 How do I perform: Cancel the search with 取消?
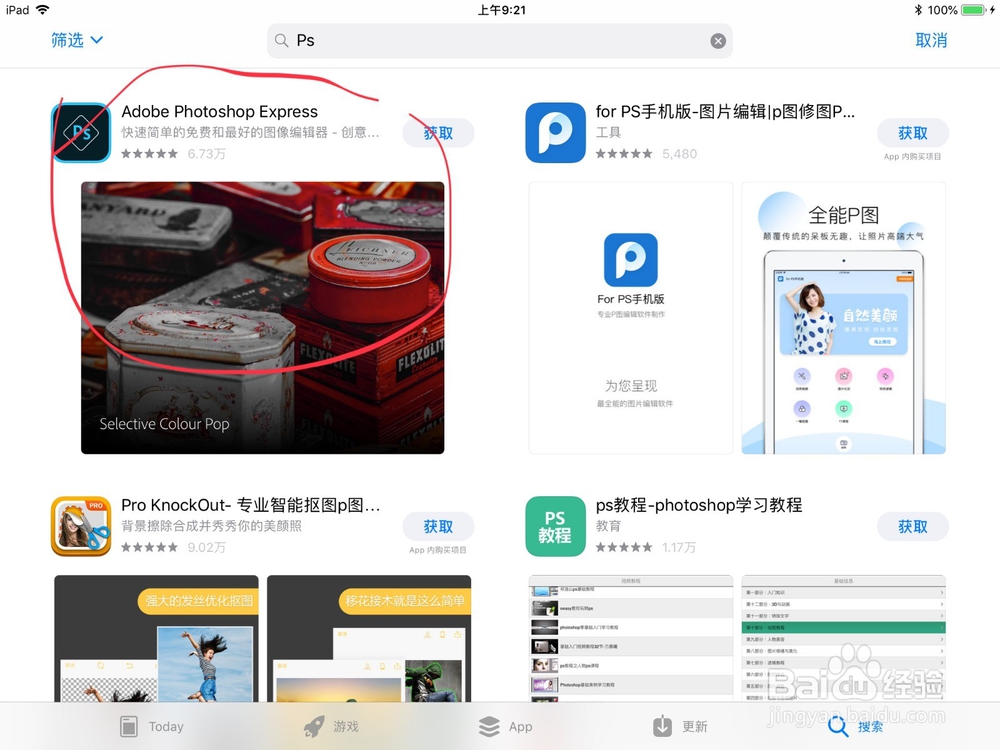pyautogui.click(x=931, y=40)
